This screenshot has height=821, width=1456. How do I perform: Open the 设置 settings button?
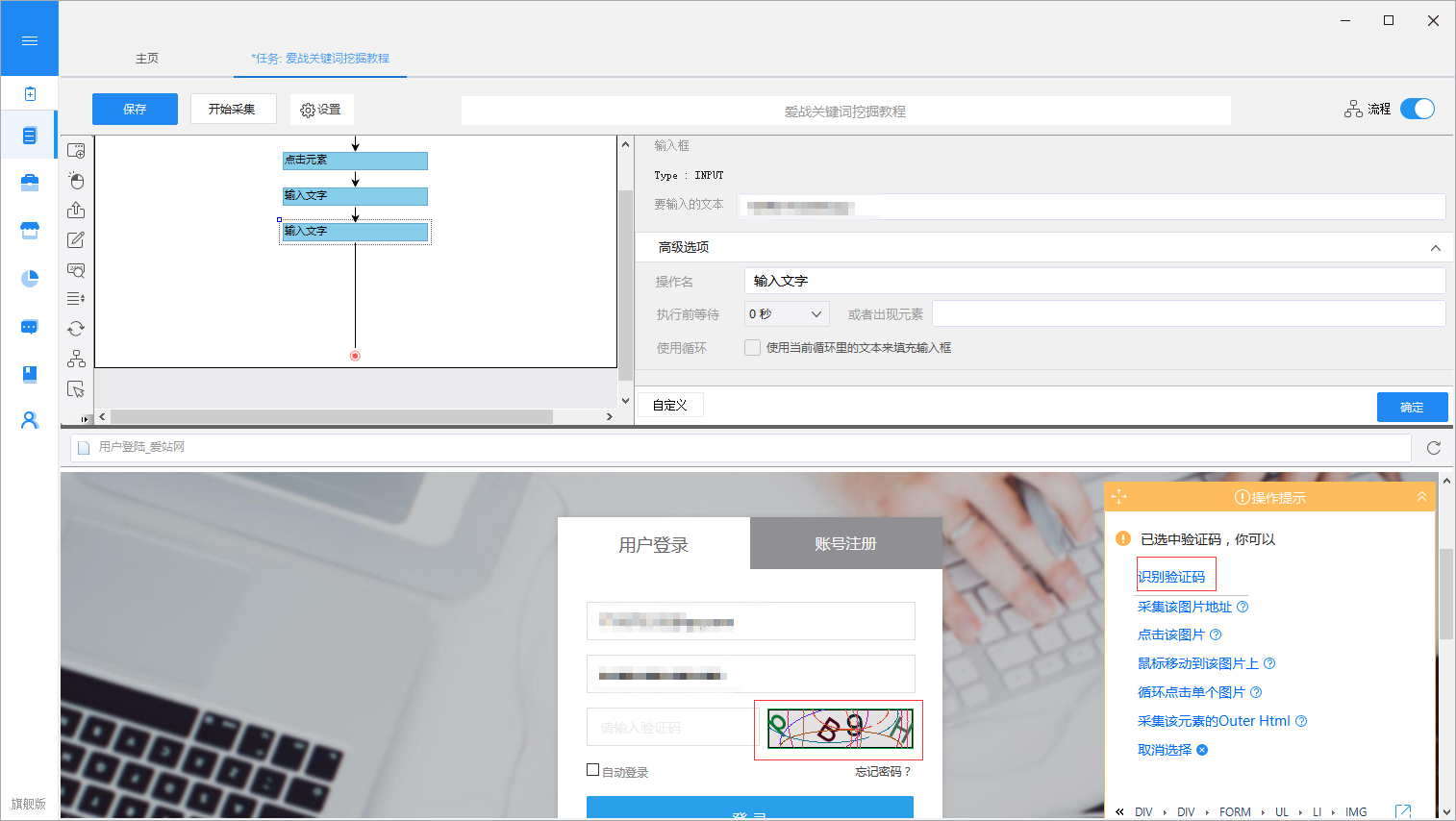click(321, 110)
